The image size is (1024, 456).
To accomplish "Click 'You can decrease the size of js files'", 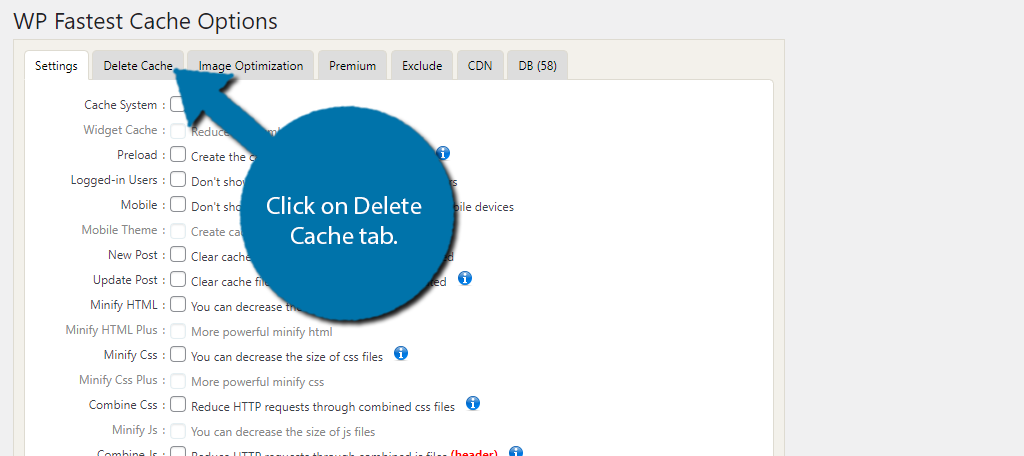I will (283, 432).
